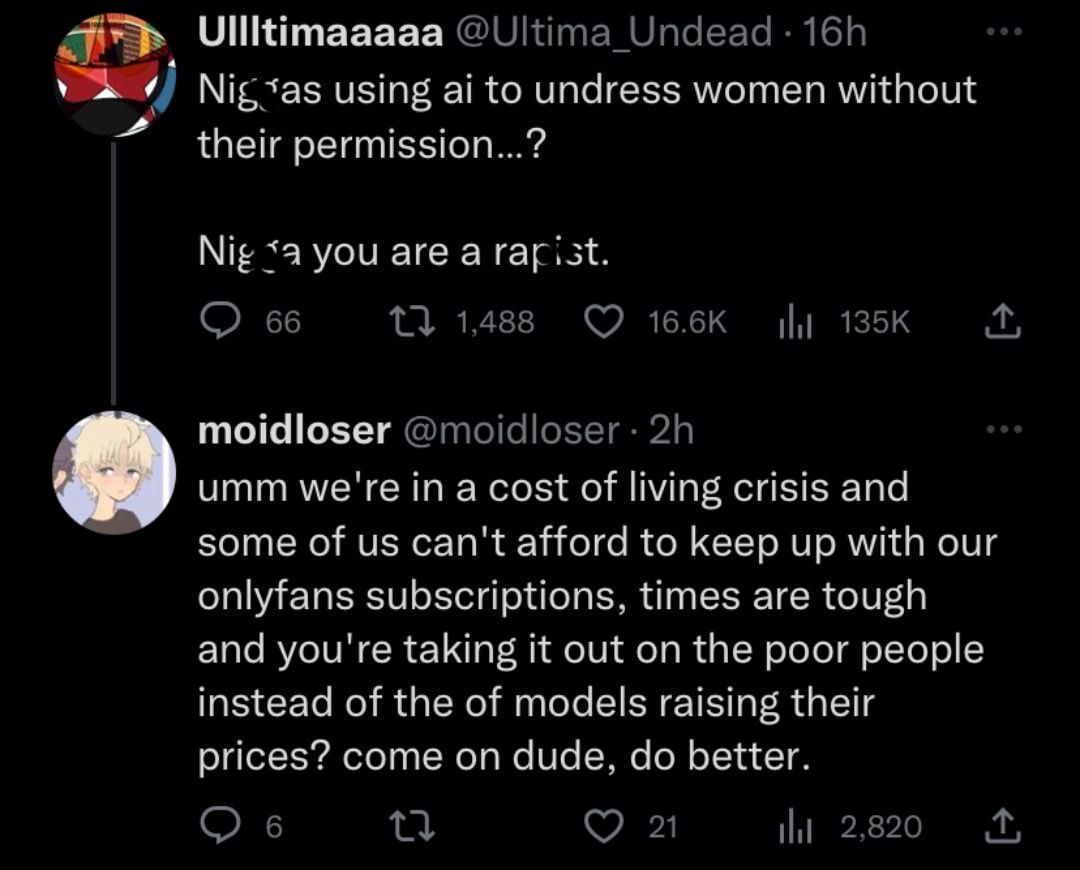Click the Ullltimaaaaa display name
1080x870 pixels.
click(320, 34)
